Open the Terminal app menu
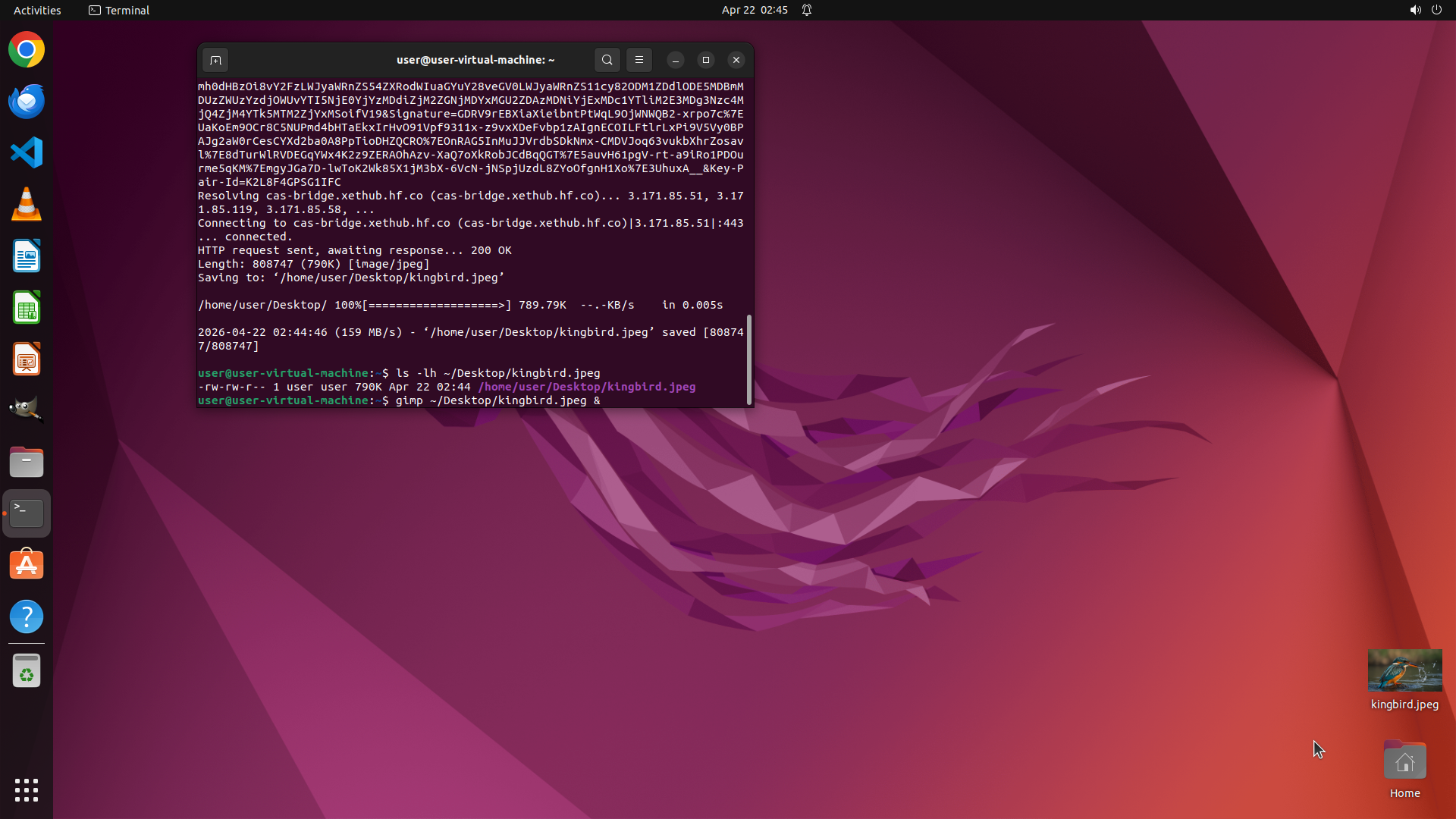 pyautogui.click(x=119, y=10)
